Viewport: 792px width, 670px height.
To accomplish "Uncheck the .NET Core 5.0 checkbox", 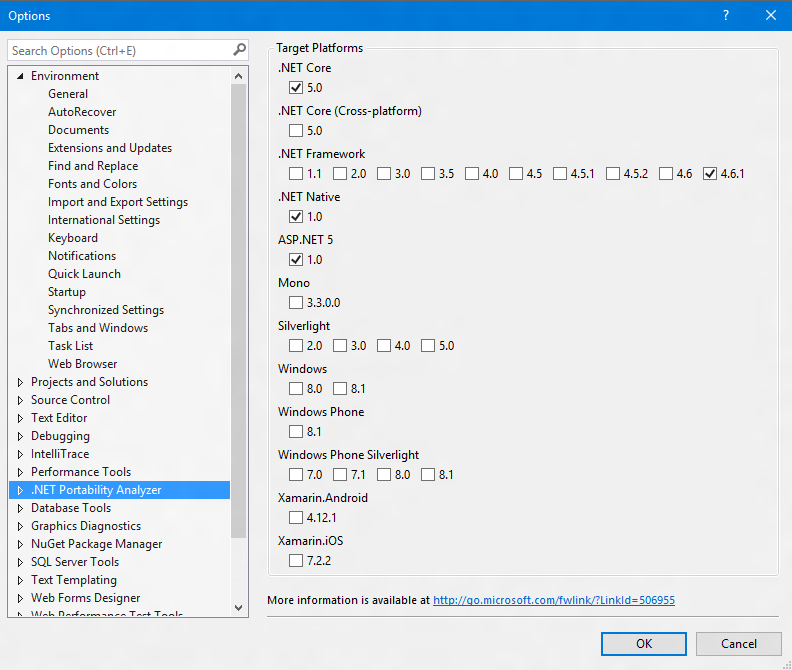I will 296,88.
